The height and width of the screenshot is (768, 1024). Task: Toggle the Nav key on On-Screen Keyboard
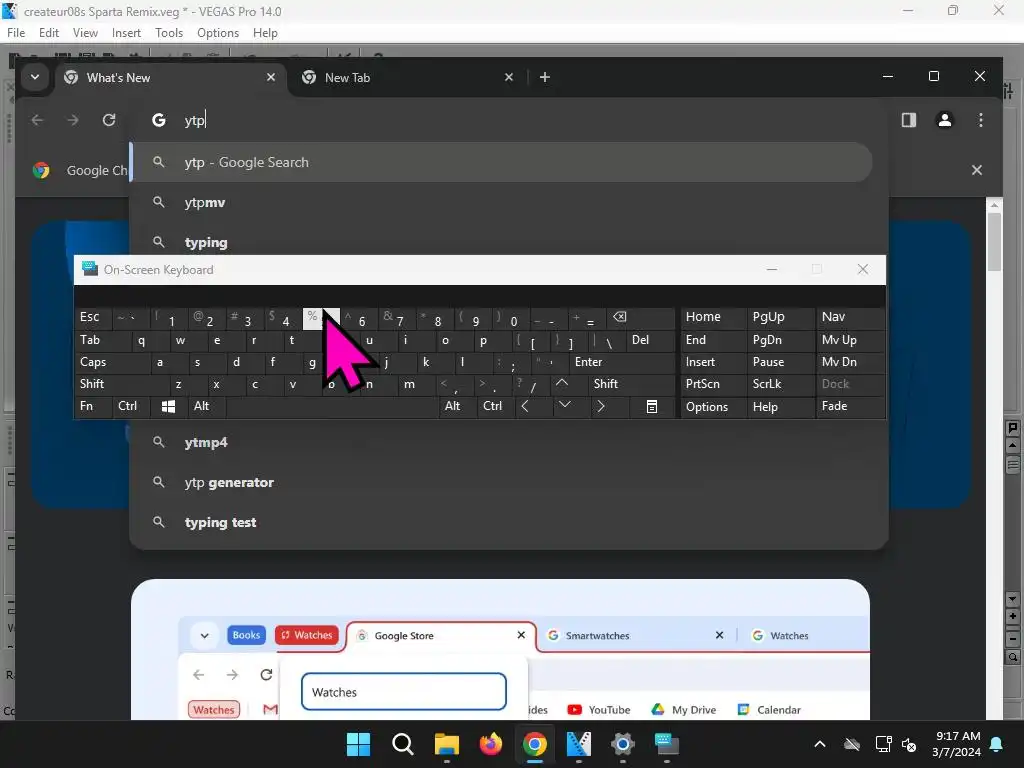(850, 317)
